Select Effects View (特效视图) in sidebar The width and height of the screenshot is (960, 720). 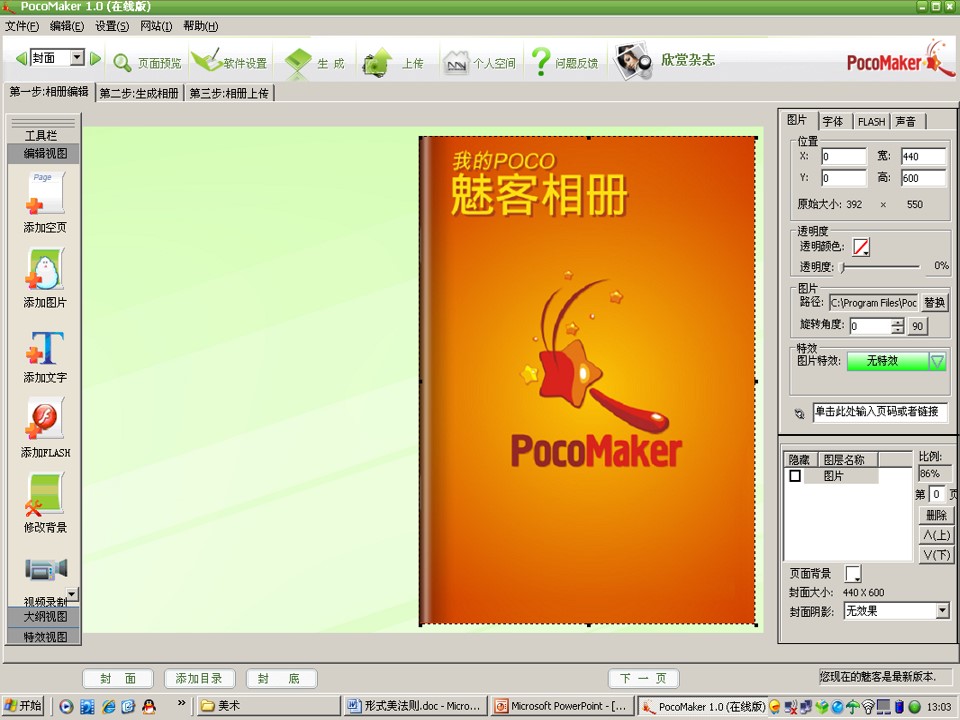pos(44,637)
